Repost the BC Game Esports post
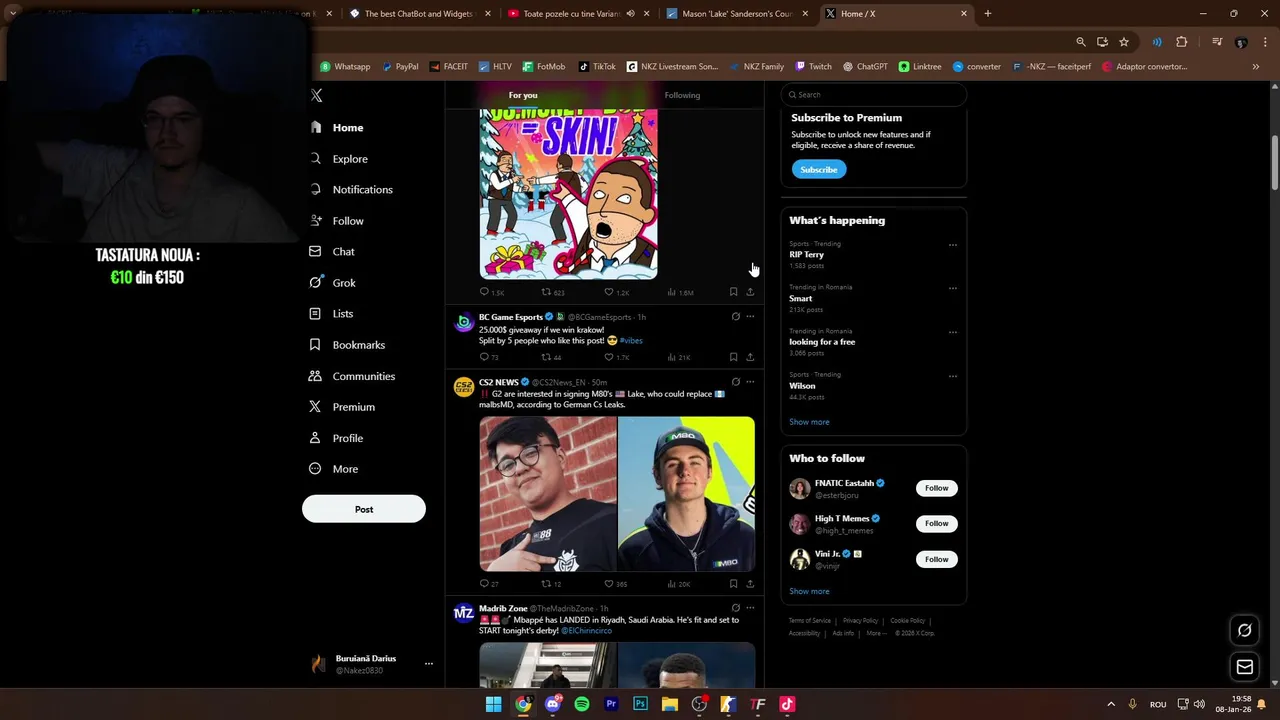 (x=546, y=357)
